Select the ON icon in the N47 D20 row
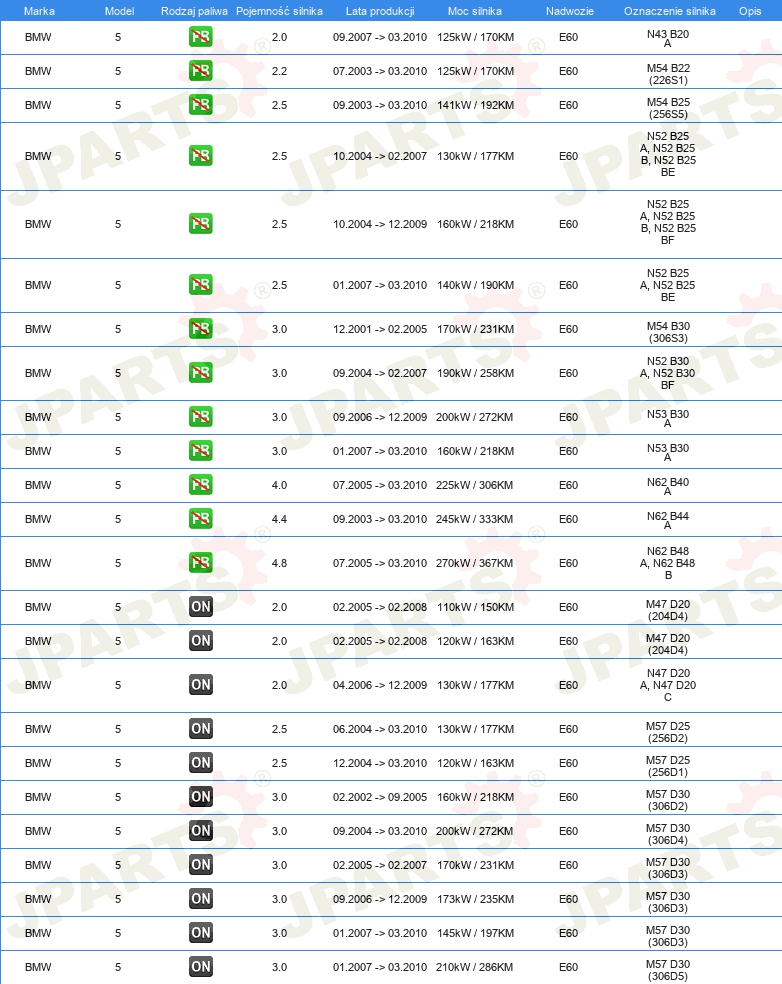Viewport: 782px width, 984px height. pos(201,685)
